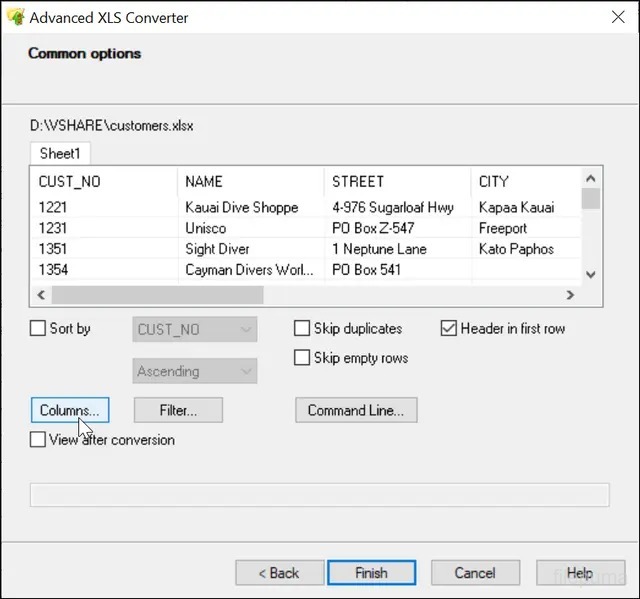Click the table's scroll up arrow

point(590,178)
